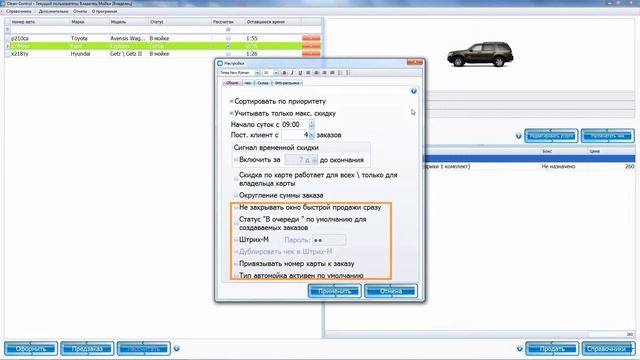Image resolution: width=640 pixels, height=360 pixels.
Task: Toggle bold formatting in settings toolbar
Action: click(x=284, y=73)
